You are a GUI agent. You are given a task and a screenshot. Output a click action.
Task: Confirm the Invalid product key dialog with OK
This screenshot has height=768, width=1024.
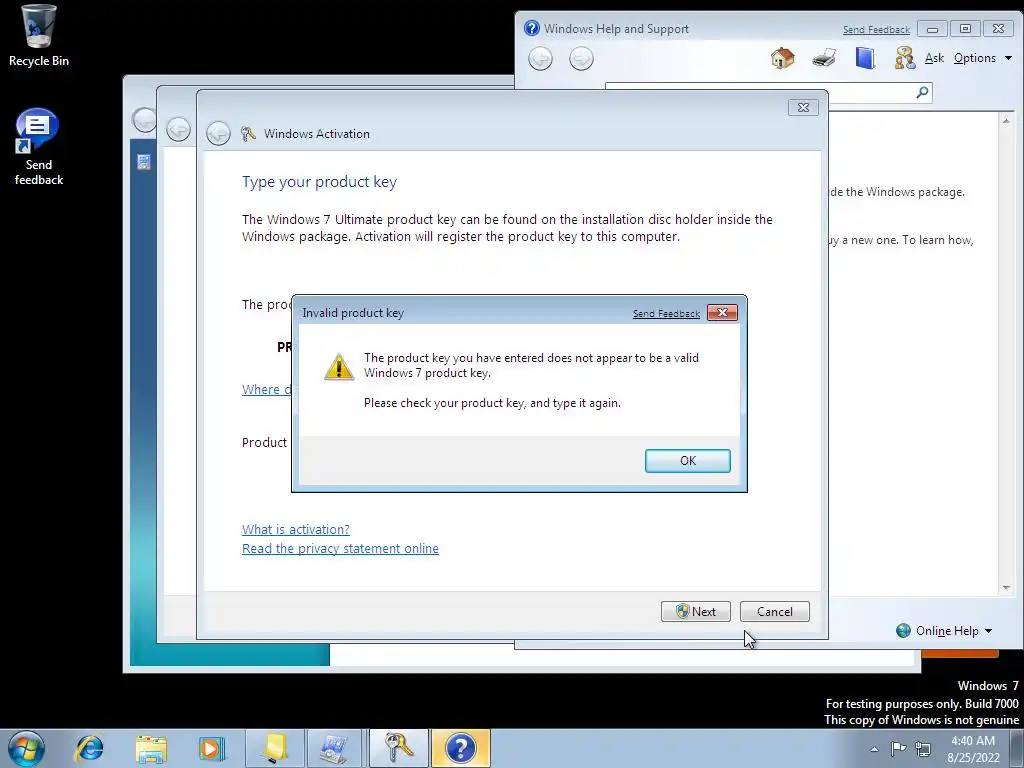pos(687,460)
